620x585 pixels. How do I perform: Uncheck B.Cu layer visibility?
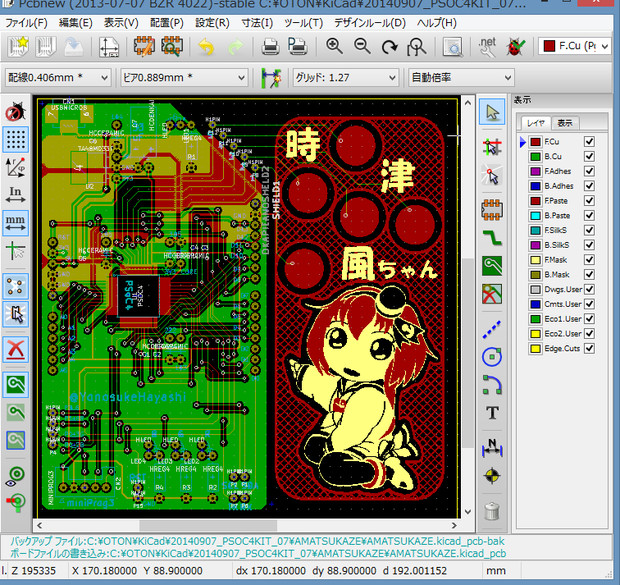point(589,156)
